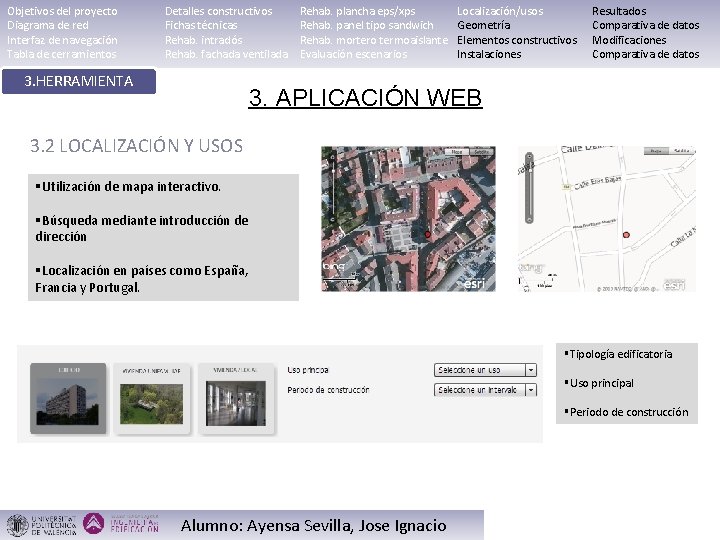Viewport: 720px width, 540px height.
Task: Click the gray box 'Periodo de construcción' bullet
Action: pyautogui.click(x=626, y=412)
